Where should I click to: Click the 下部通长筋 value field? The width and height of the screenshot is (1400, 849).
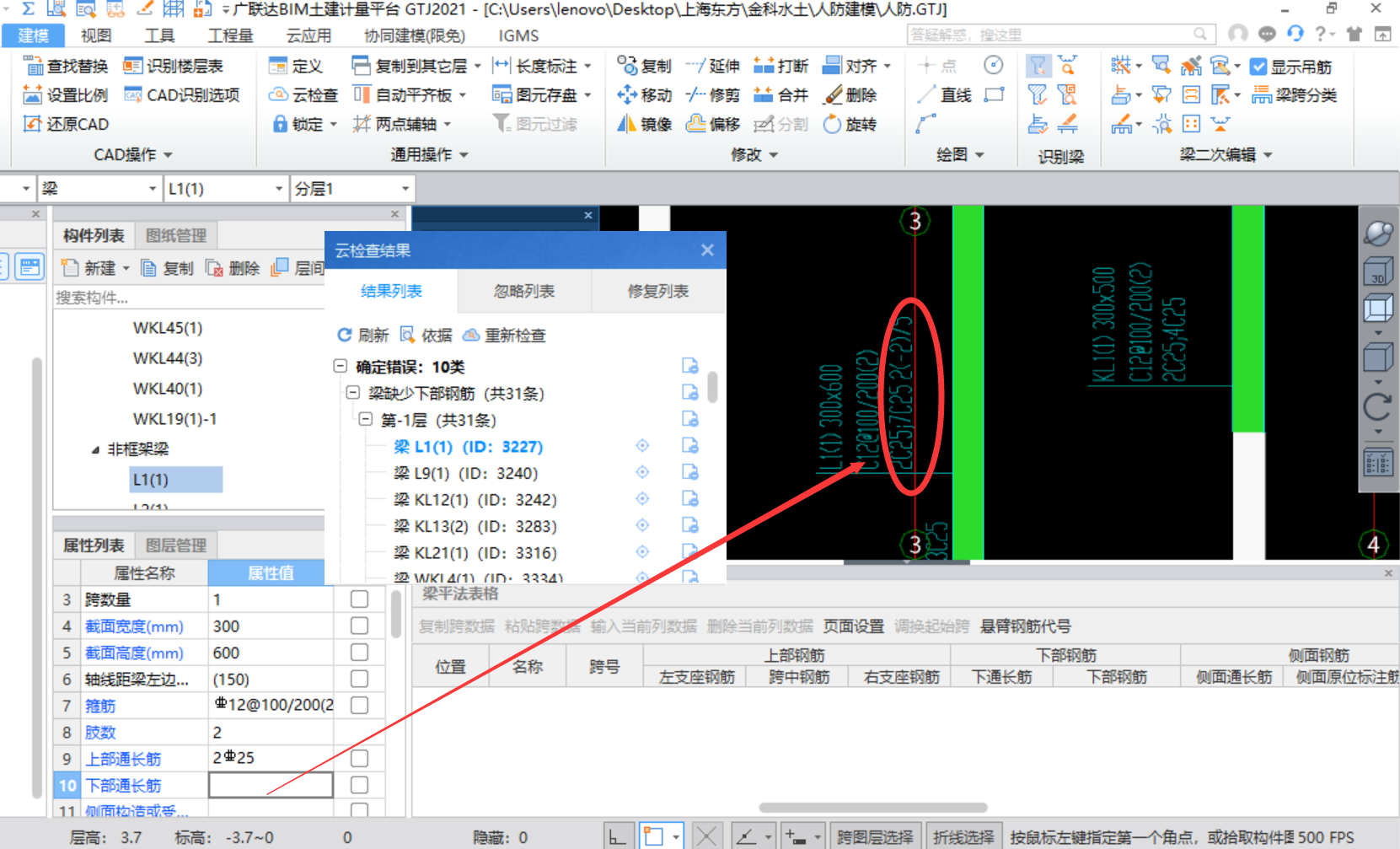click(271, 785)
